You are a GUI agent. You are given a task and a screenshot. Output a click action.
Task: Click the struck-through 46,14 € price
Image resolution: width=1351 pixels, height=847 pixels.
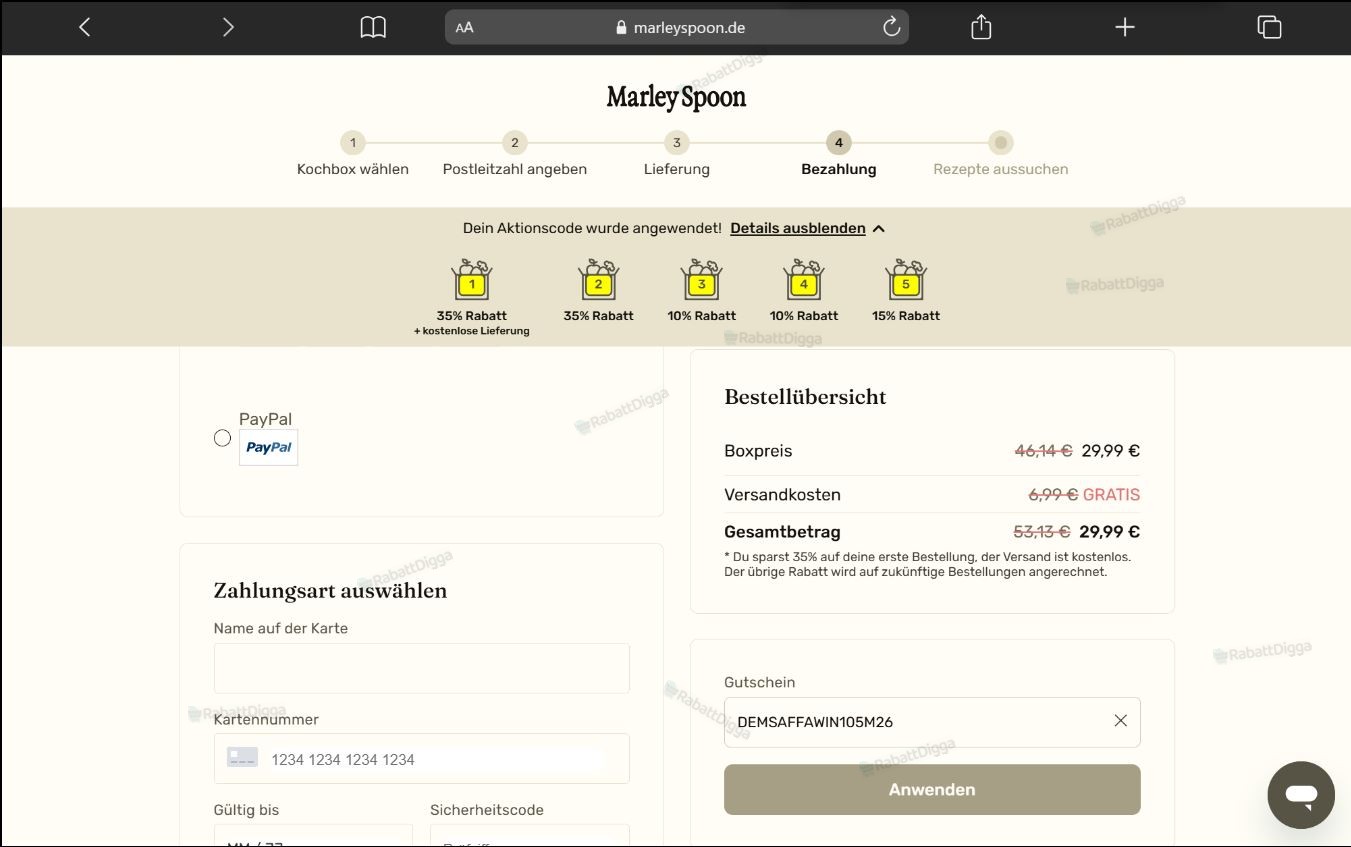click(x=1043, y=451)
